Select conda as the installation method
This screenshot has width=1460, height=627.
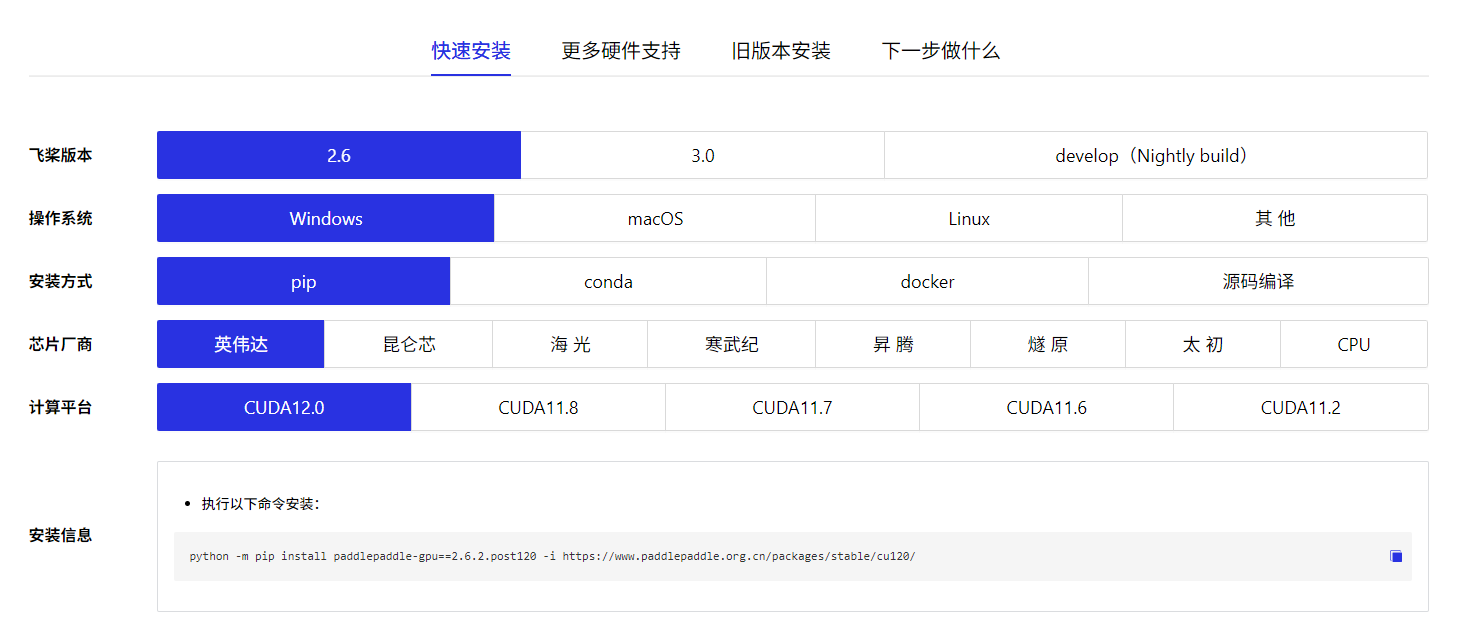coord(608,281)
